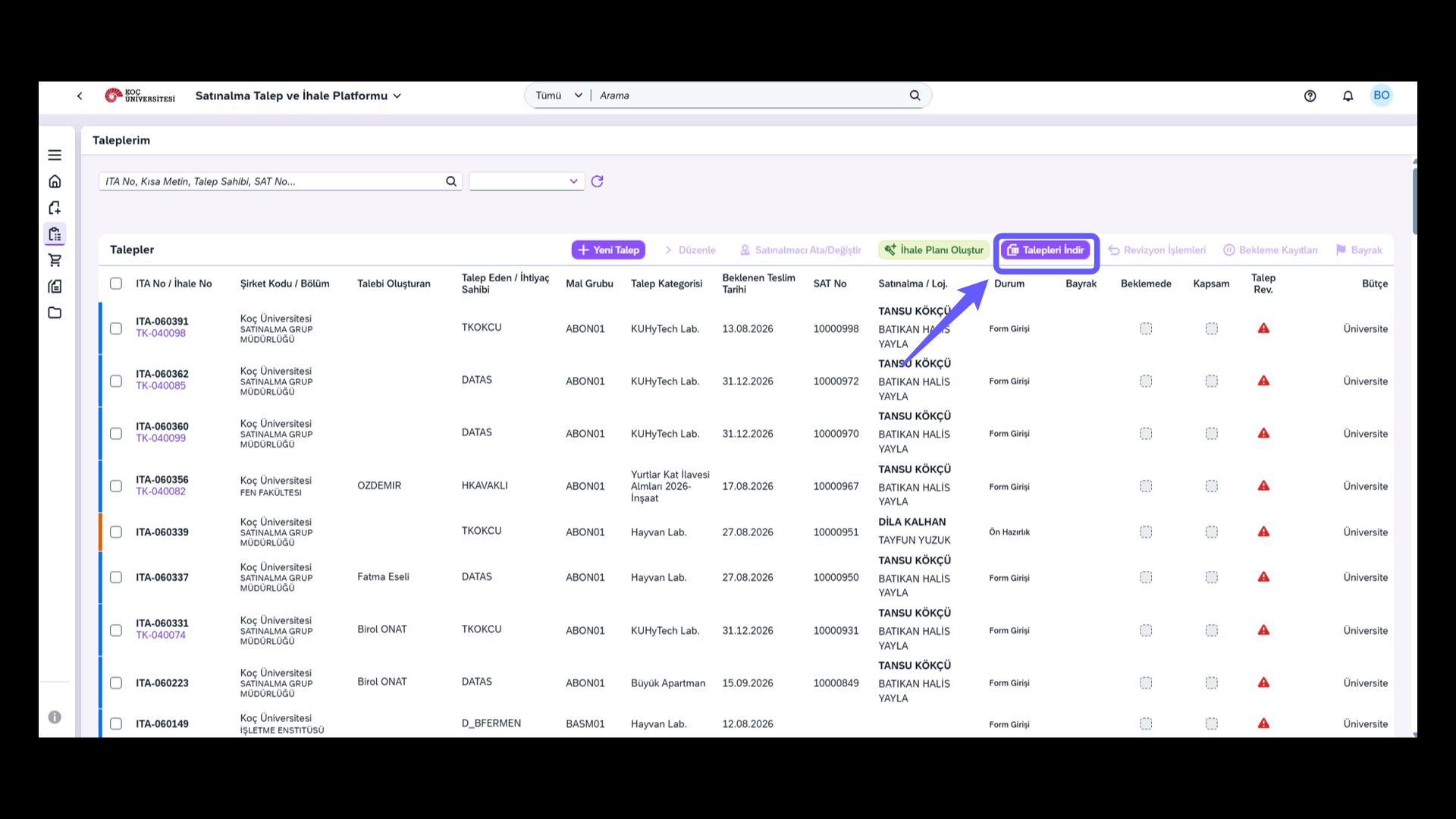Click the Düzenle toolbar button
The width and height of the screenshot is (1456, 819).
coord(689,249)
